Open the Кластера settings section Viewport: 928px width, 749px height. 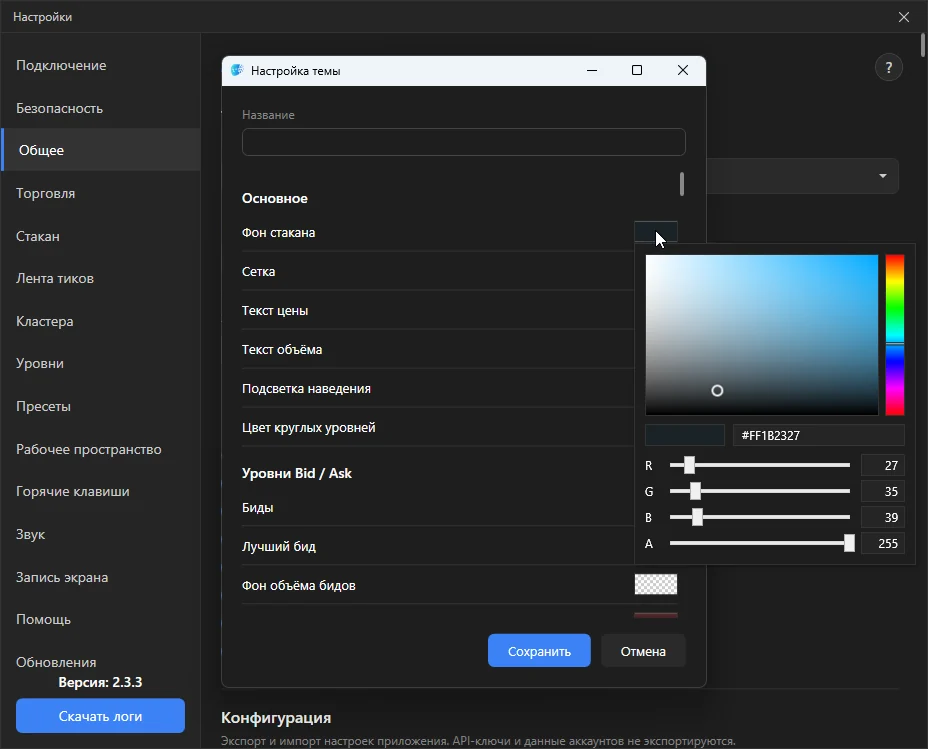click(101, 321)
